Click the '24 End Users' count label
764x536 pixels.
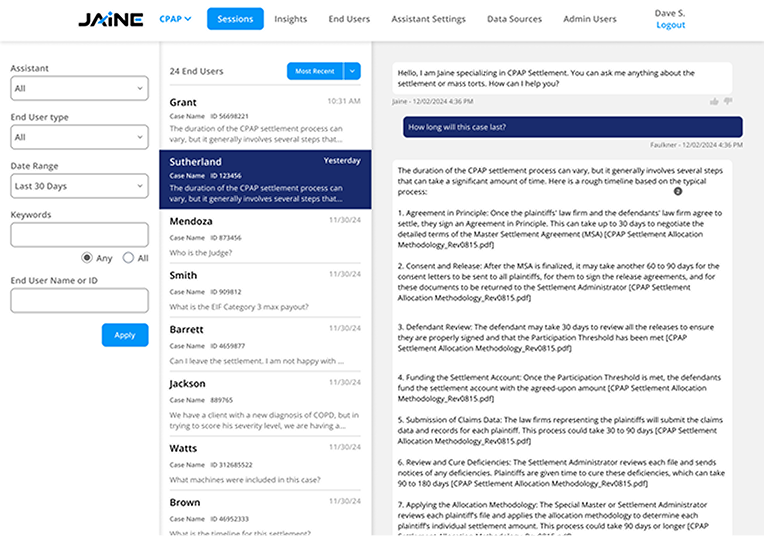[196, 71]
